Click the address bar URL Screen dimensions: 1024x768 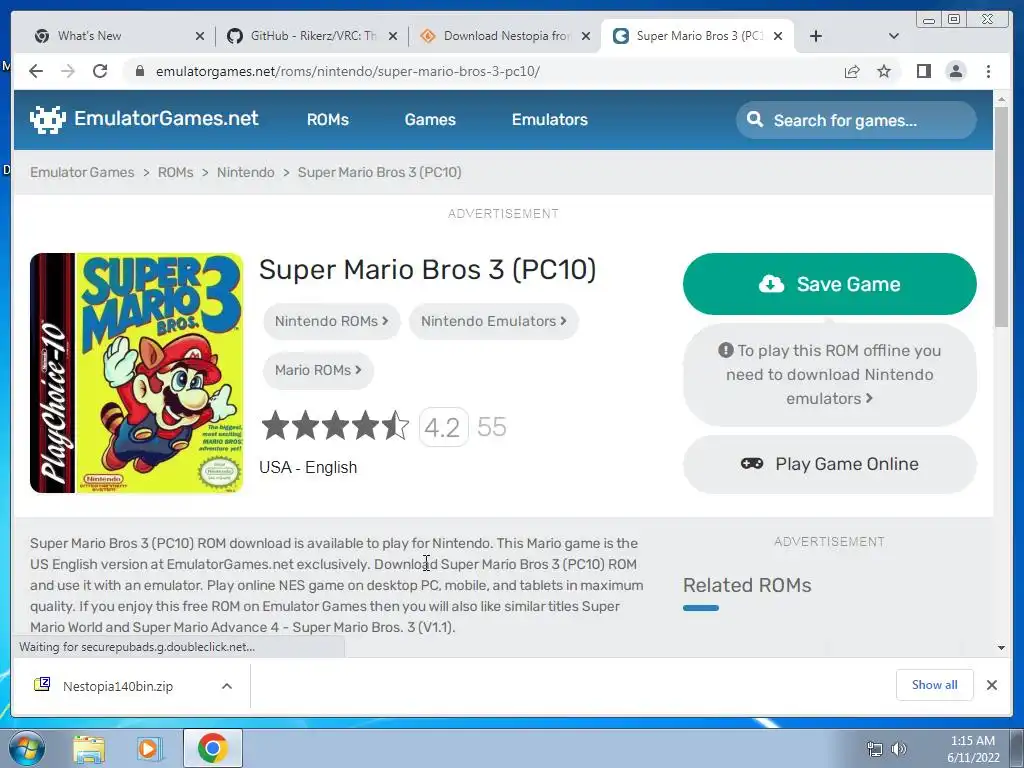tap(347, 71)
